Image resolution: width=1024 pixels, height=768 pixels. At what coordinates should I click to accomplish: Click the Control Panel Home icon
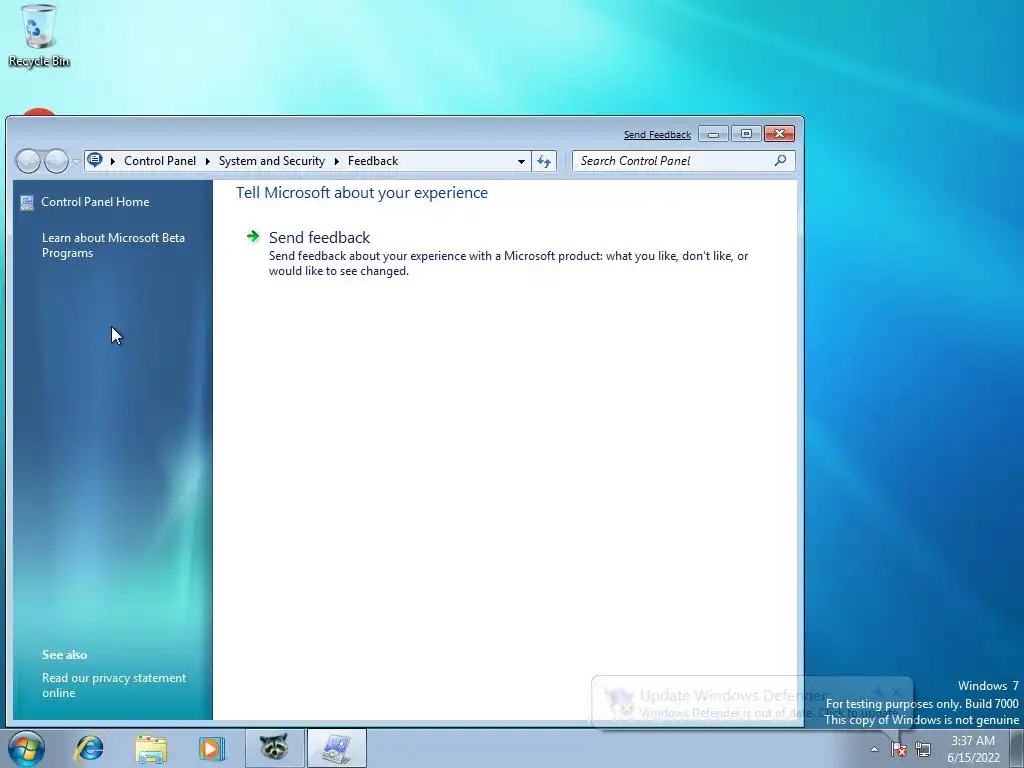pos(27,202)
